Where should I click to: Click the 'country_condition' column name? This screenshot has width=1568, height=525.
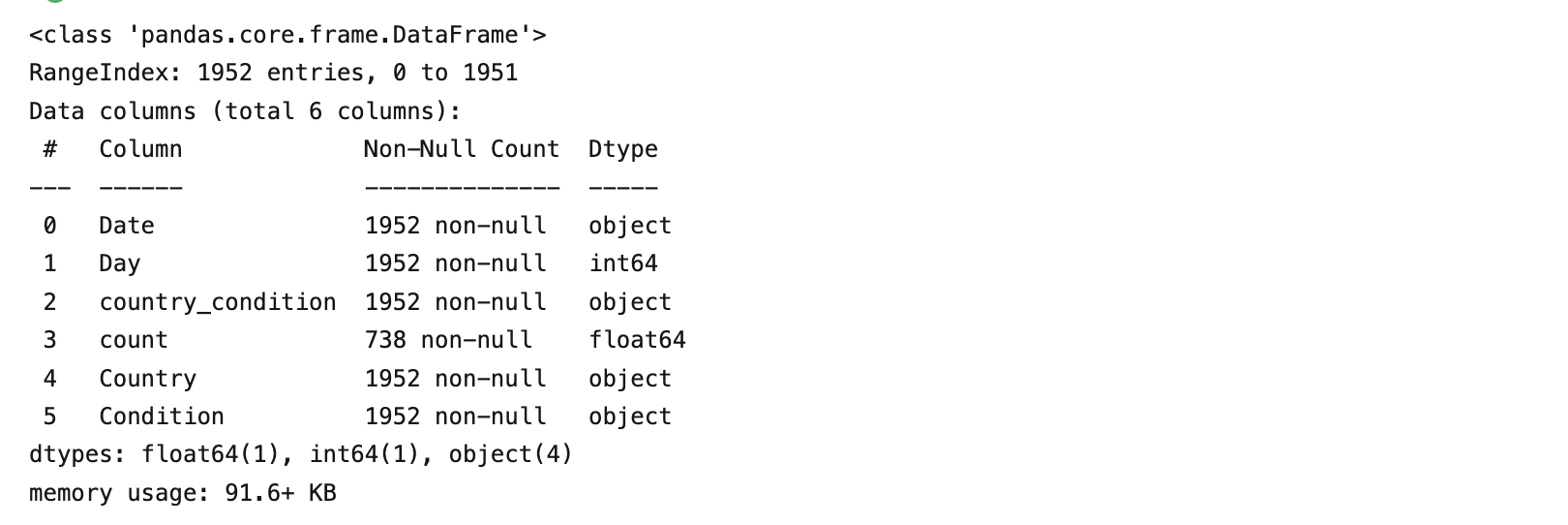tap(217, 302)
